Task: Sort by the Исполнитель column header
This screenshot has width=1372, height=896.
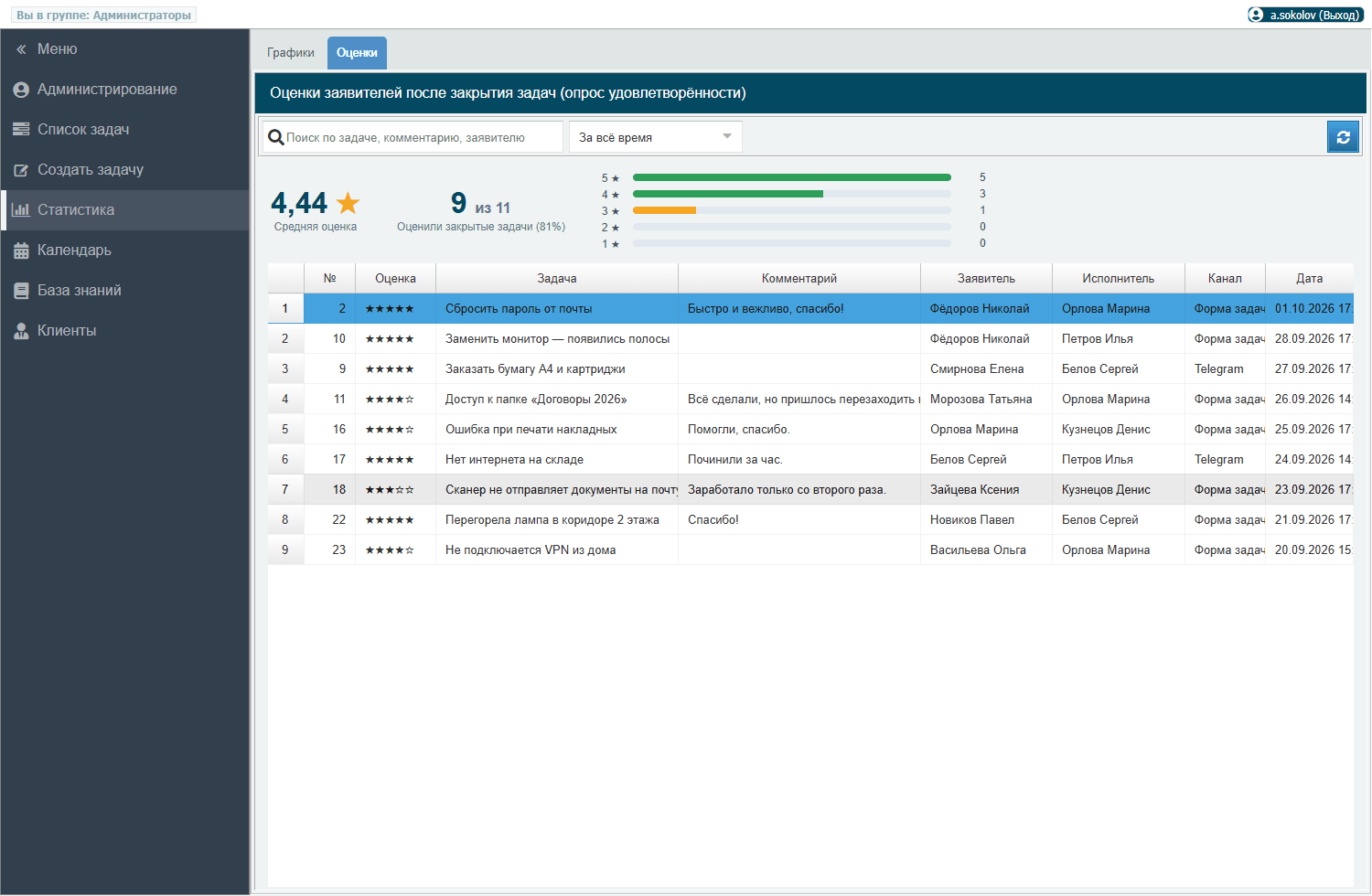Action: click(x=1118, y=279)
